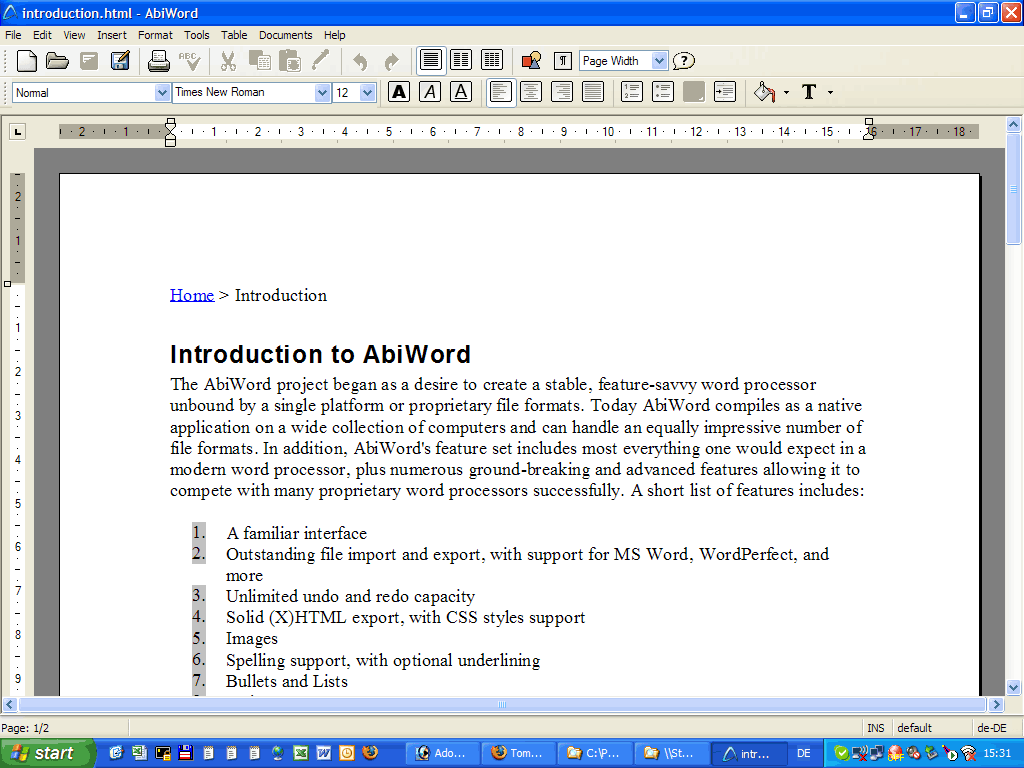Insert bulleted list from toolbar
The image size is (1024, 768).
point(662,92)
